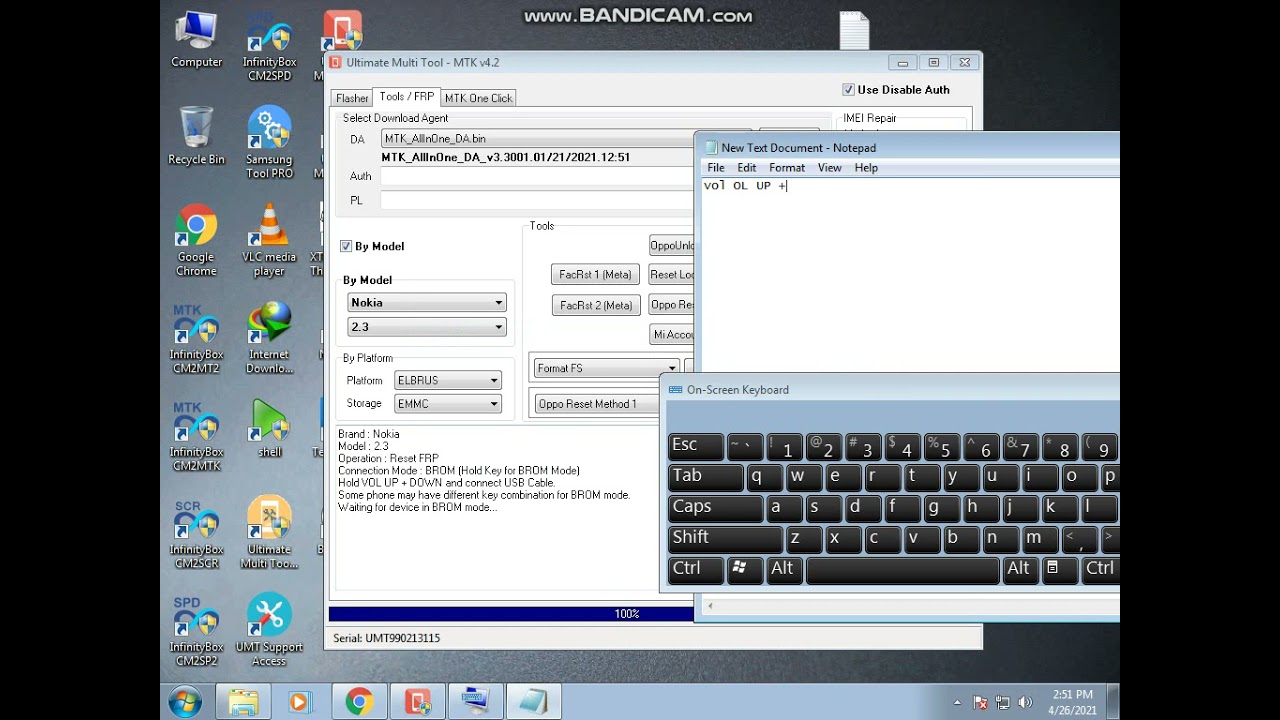Select the PL file input field

click(537, 200)
